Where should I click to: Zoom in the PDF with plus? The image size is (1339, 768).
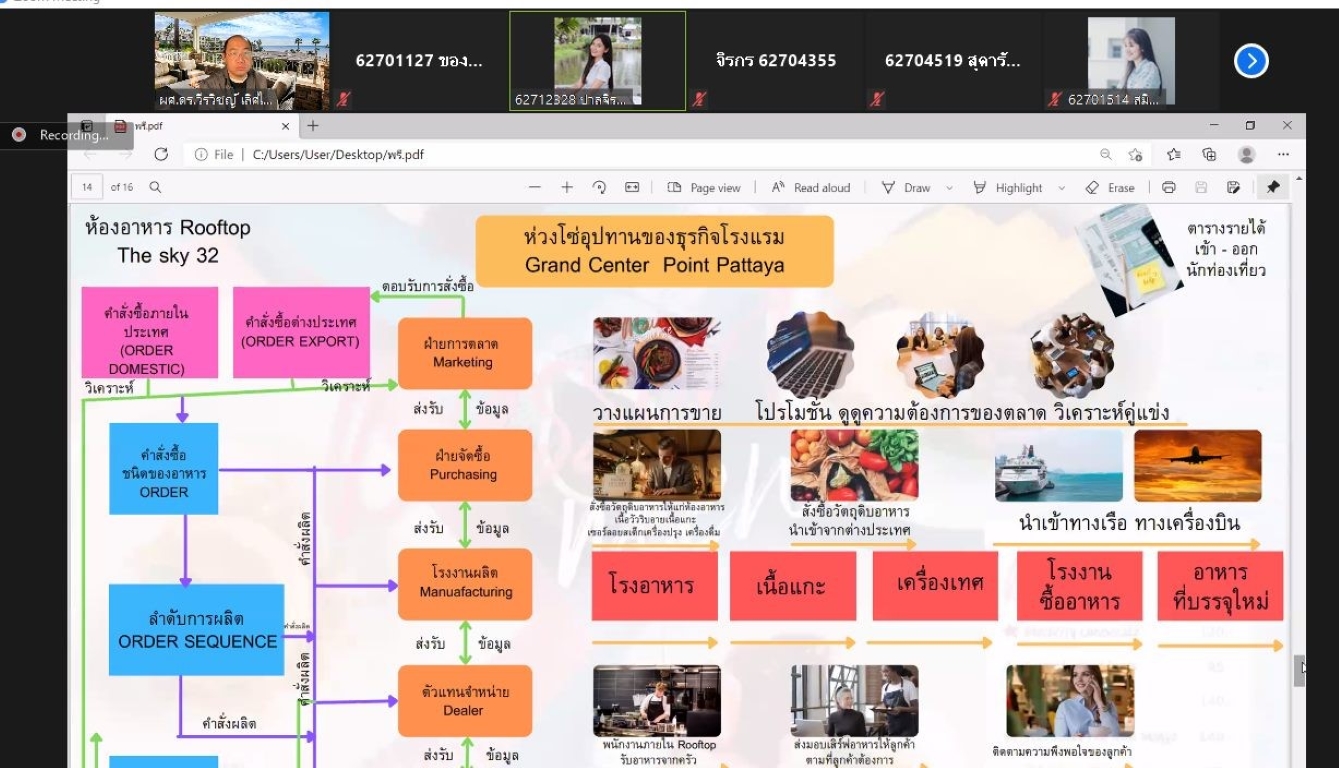pyautogui.click(x=567, y=187)
